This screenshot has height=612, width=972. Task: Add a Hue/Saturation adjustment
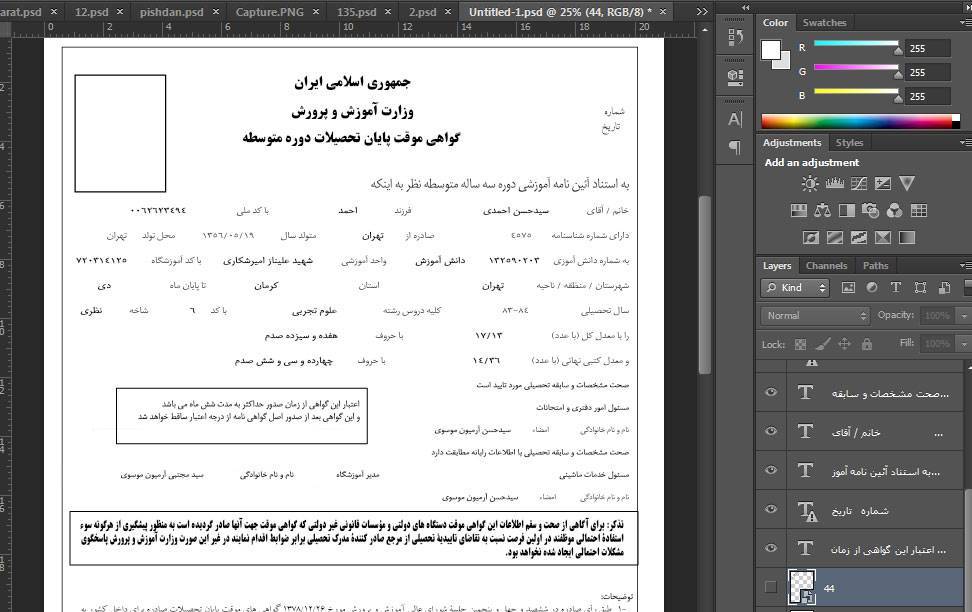point(798,211)
